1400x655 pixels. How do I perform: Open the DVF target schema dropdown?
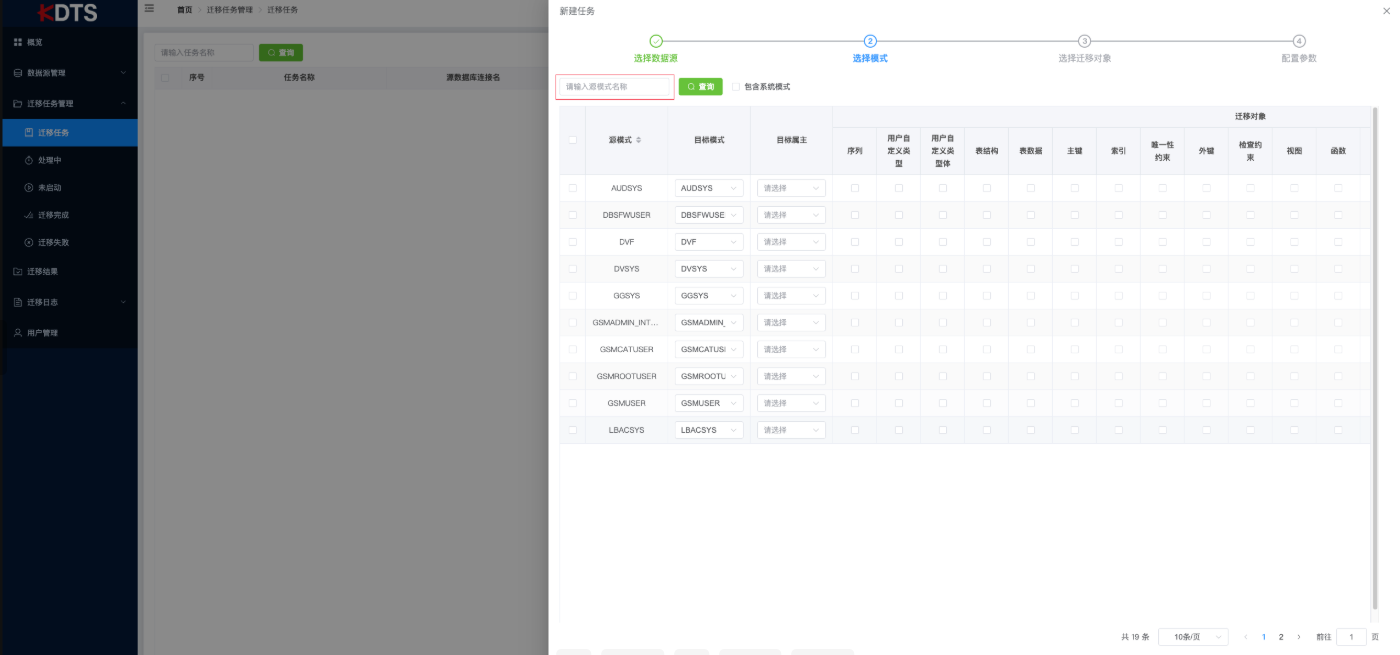coord(709,242)
